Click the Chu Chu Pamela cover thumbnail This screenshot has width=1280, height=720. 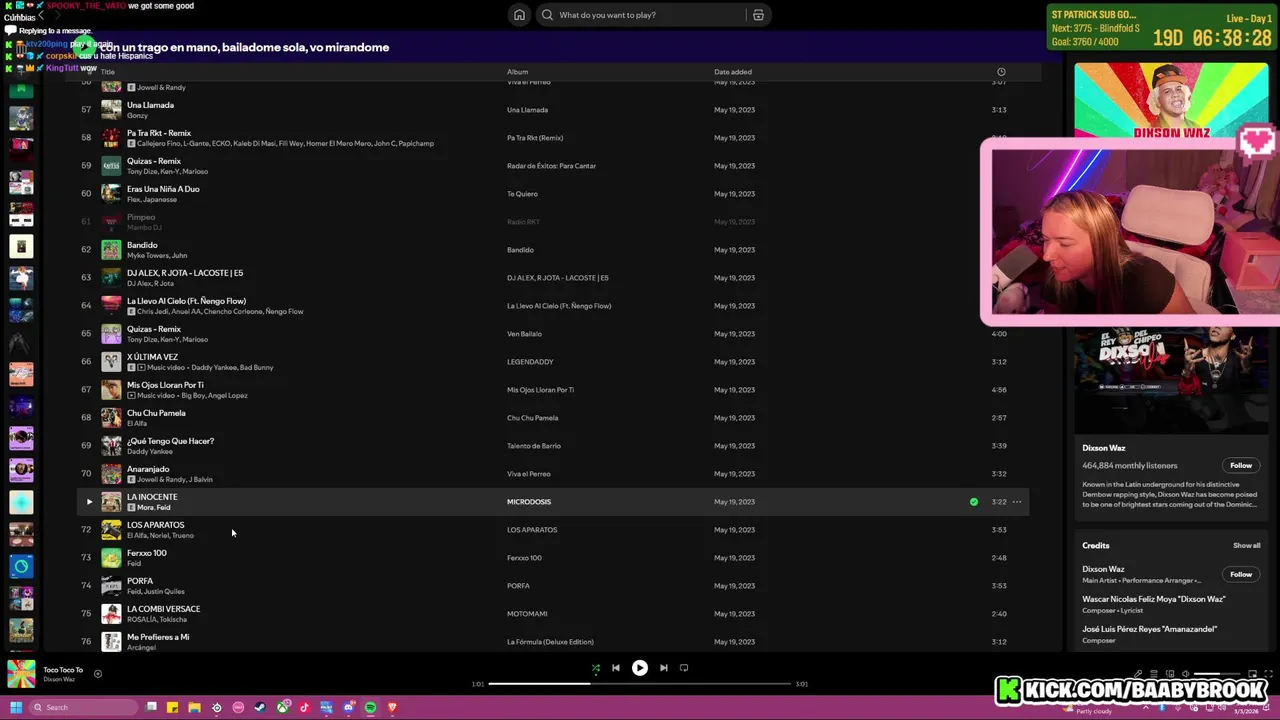pyautogui.click(x=111, y=418)
